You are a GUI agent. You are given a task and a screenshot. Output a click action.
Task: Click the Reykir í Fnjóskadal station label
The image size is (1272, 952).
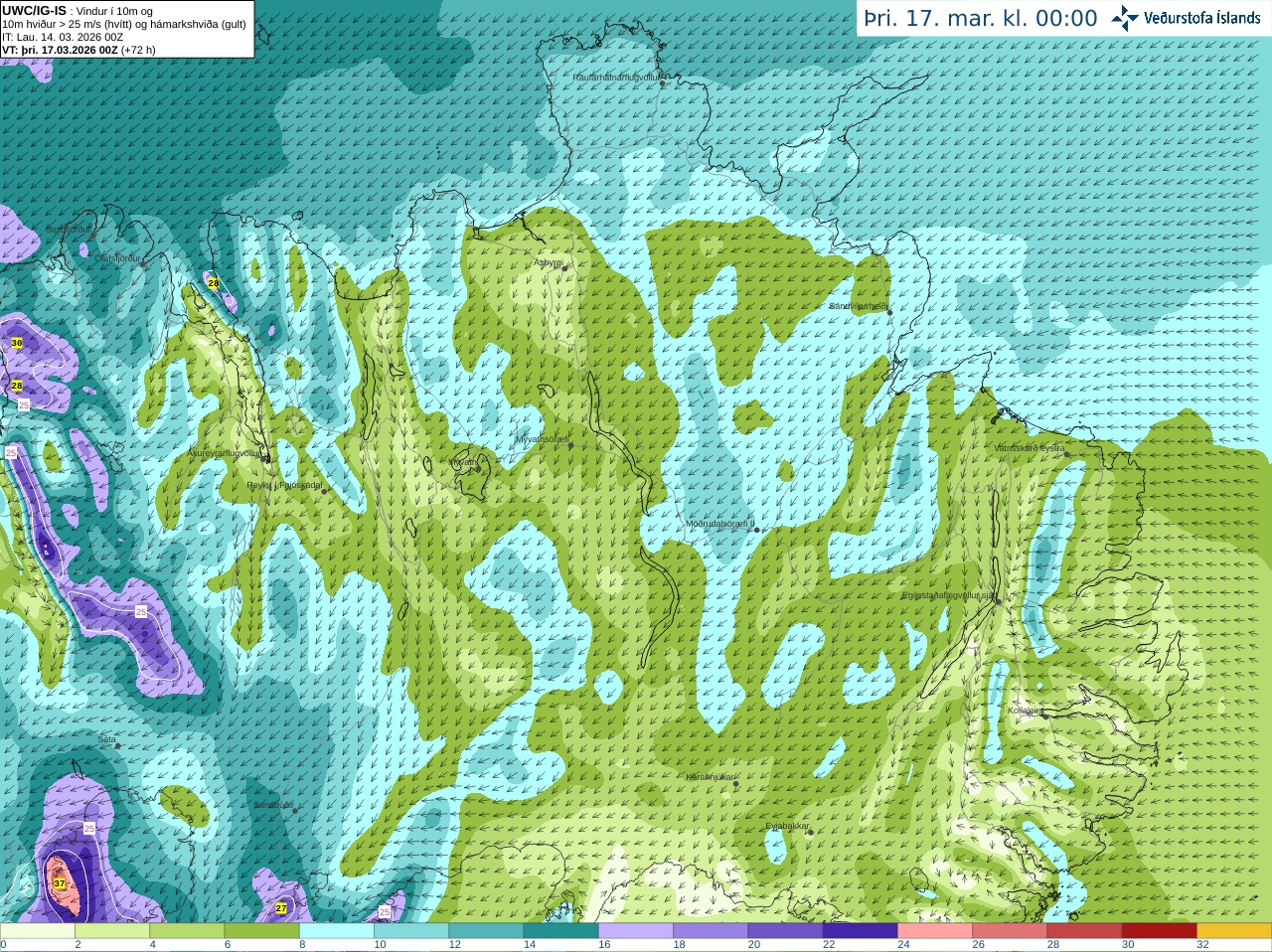click(284, 485)
